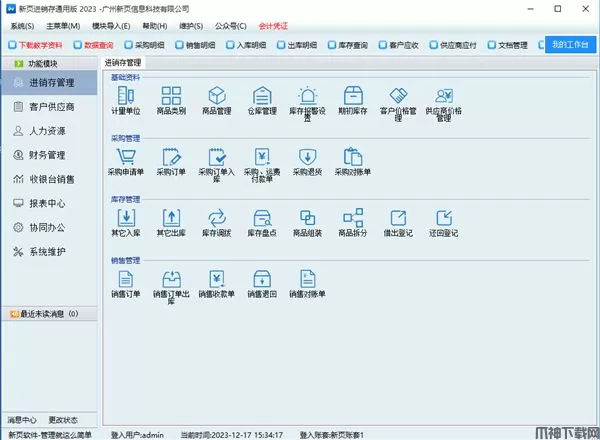Open the 库存盘点 icon
600x440 pixels.
262,217
